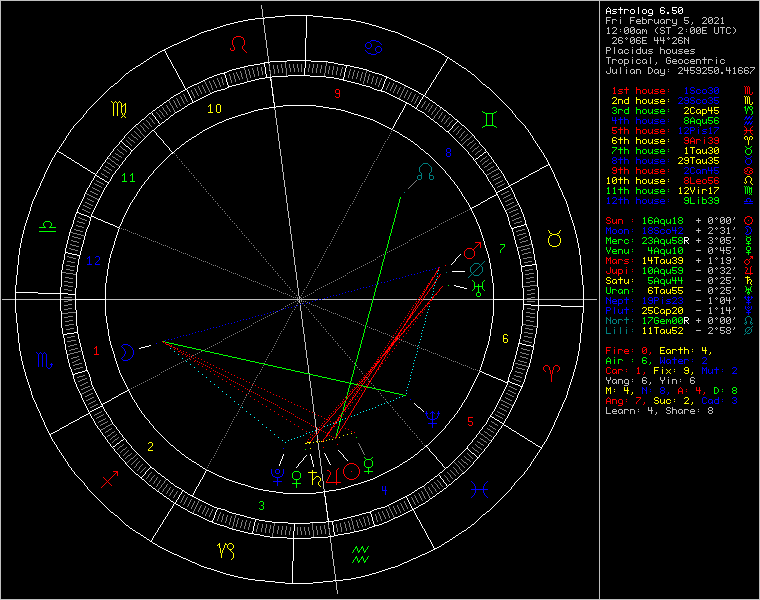Select the 'Mars: 14Tau39' row
Image resolution: width=760 pixels, height=600 pixels.
pyautogui.click(x=680, y=261)
